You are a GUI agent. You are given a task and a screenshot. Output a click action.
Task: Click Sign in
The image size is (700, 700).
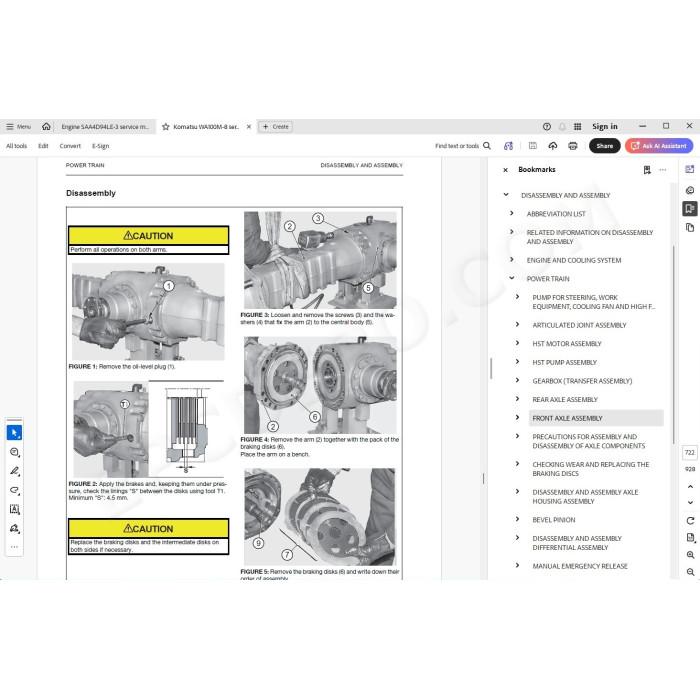[605, 126]
